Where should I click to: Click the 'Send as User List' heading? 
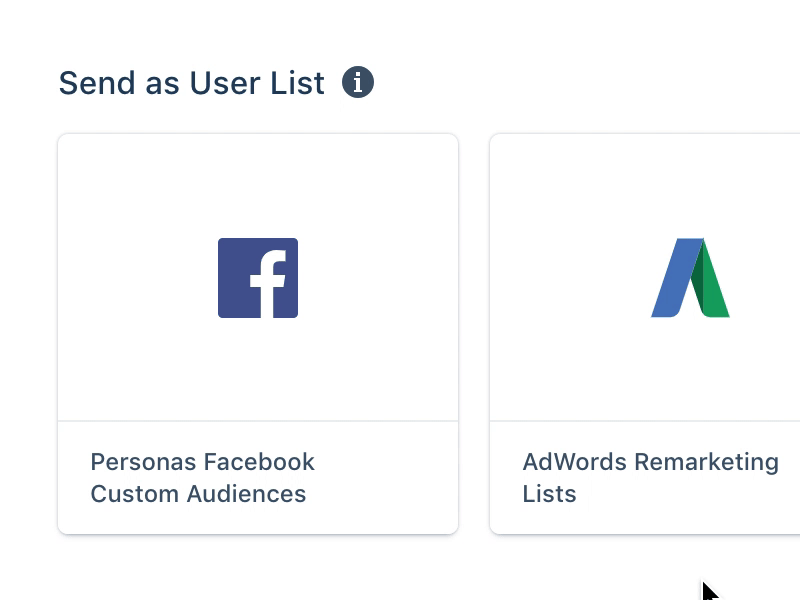pyautogui.click(x=189, y=82)
